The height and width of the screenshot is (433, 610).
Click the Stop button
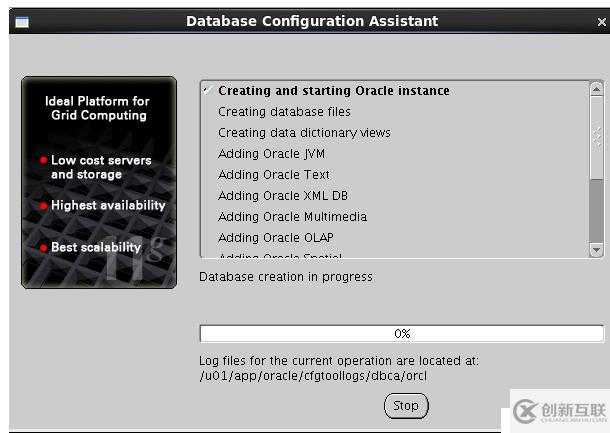click(x=406, y=406)
